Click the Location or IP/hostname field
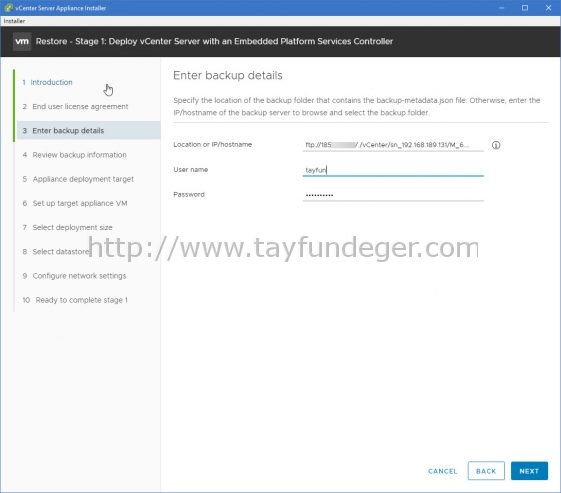This screenshot has width=561, height=493. (x=393, y=145)
